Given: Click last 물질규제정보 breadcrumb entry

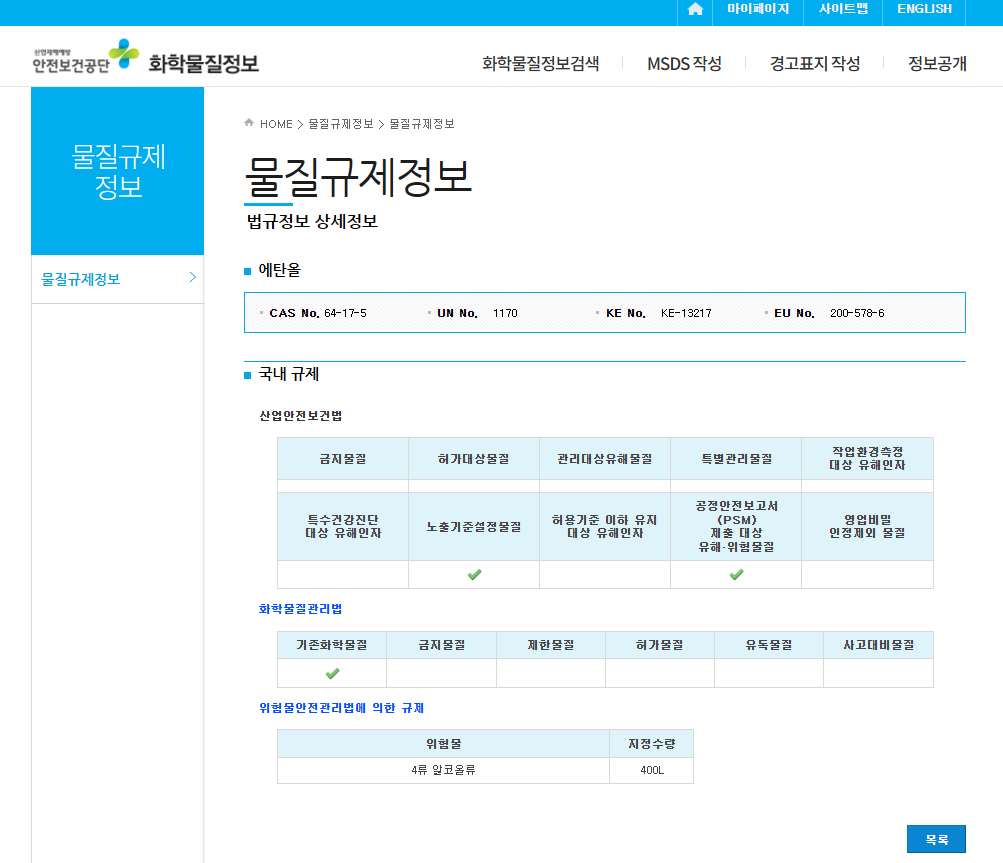Looking at the screenshot, I should [422, 124].
